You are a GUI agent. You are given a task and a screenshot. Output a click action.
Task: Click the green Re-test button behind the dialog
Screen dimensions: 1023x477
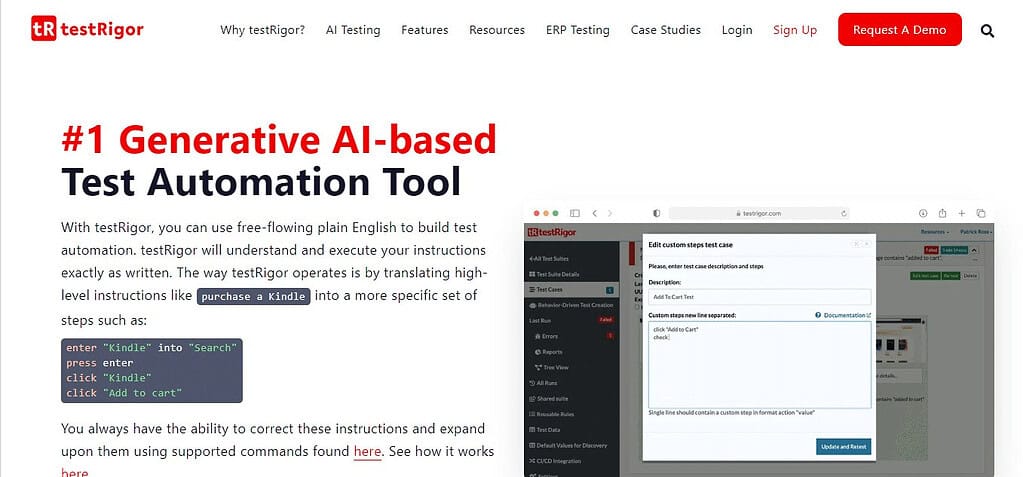(951, 276)
